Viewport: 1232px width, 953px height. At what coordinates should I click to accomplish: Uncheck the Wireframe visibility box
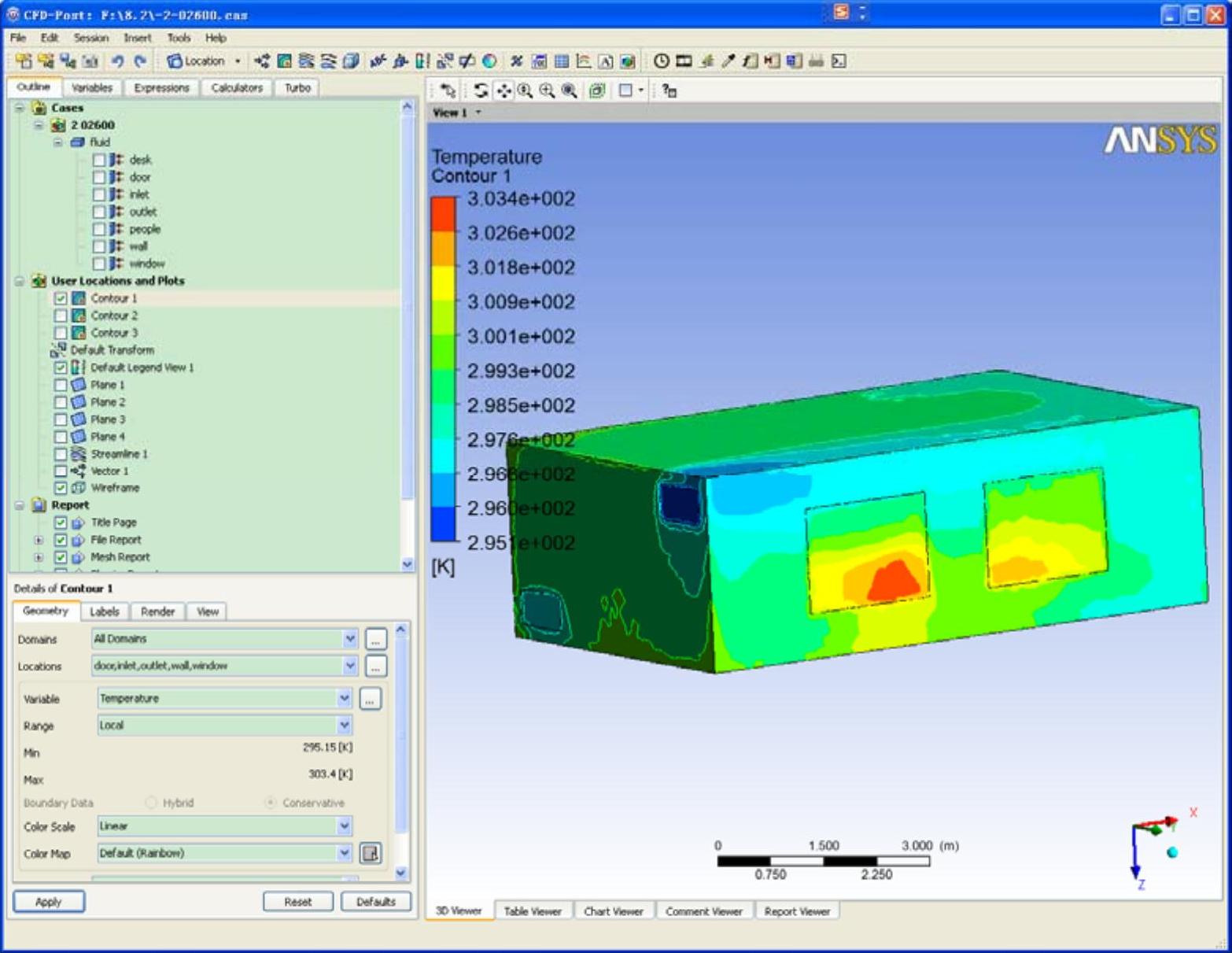point(61,488)
